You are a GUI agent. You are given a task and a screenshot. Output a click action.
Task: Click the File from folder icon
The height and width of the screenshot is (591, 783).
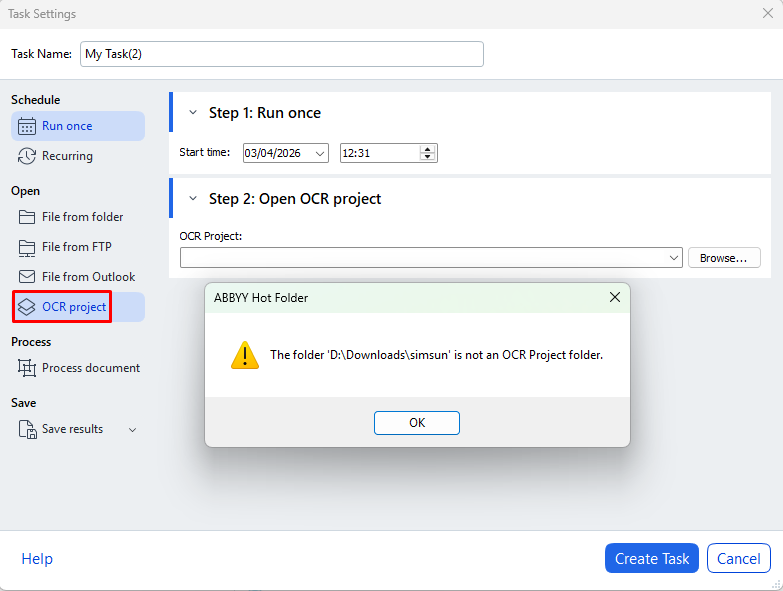(x=27, y=217)
